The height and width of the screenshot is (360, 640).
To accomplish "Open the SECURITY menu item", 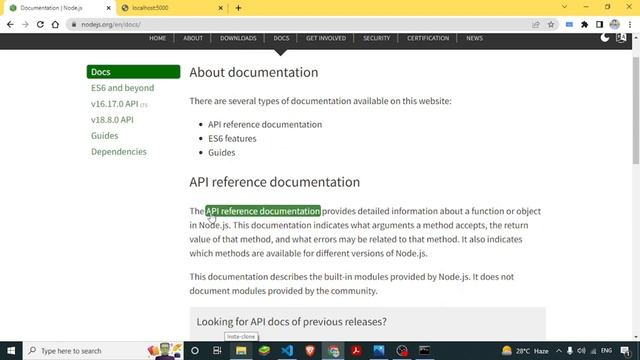I will [377, 38].
